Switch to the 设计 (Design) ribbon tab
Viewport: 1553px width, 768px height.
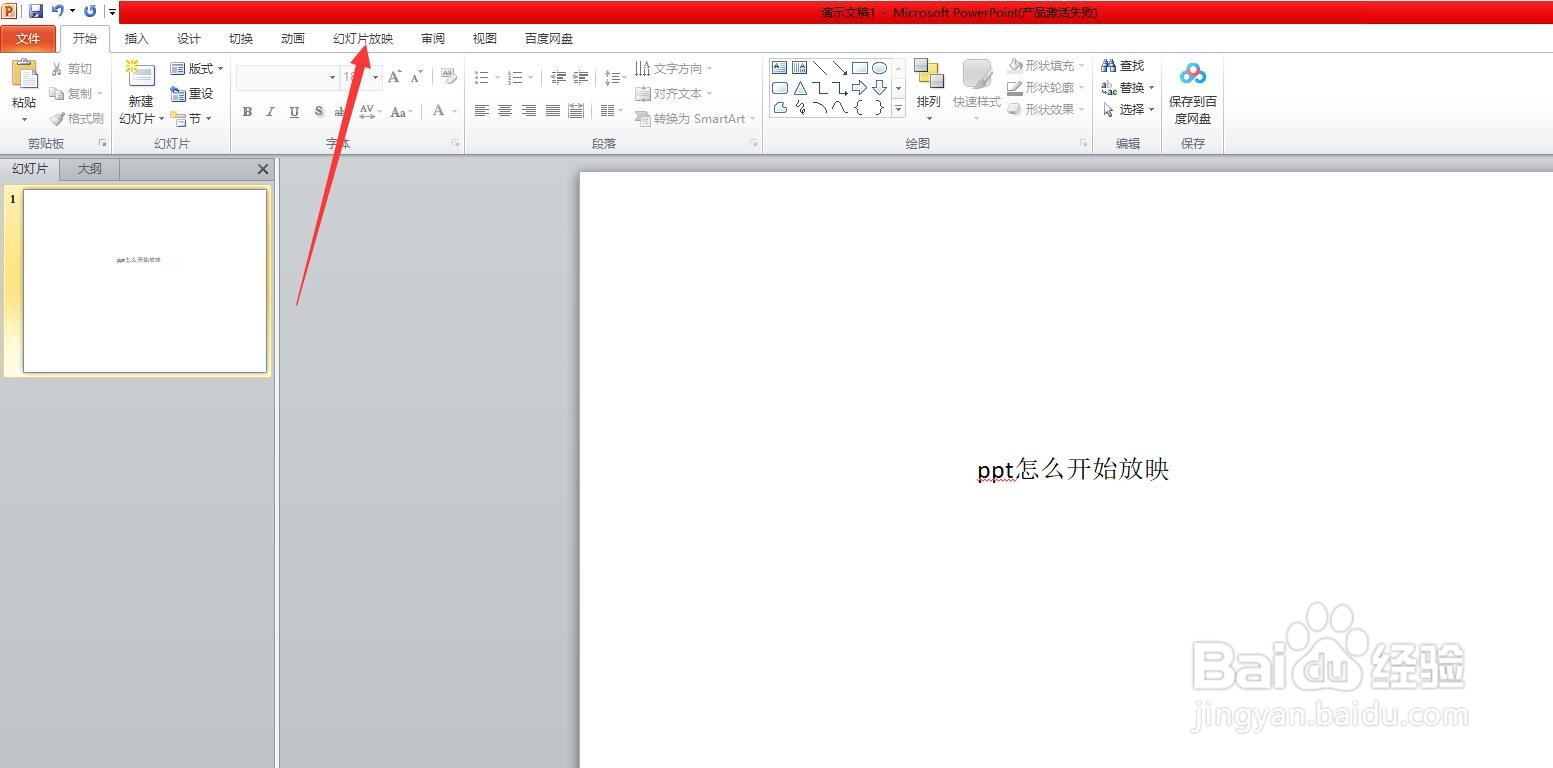coord(188,39)
